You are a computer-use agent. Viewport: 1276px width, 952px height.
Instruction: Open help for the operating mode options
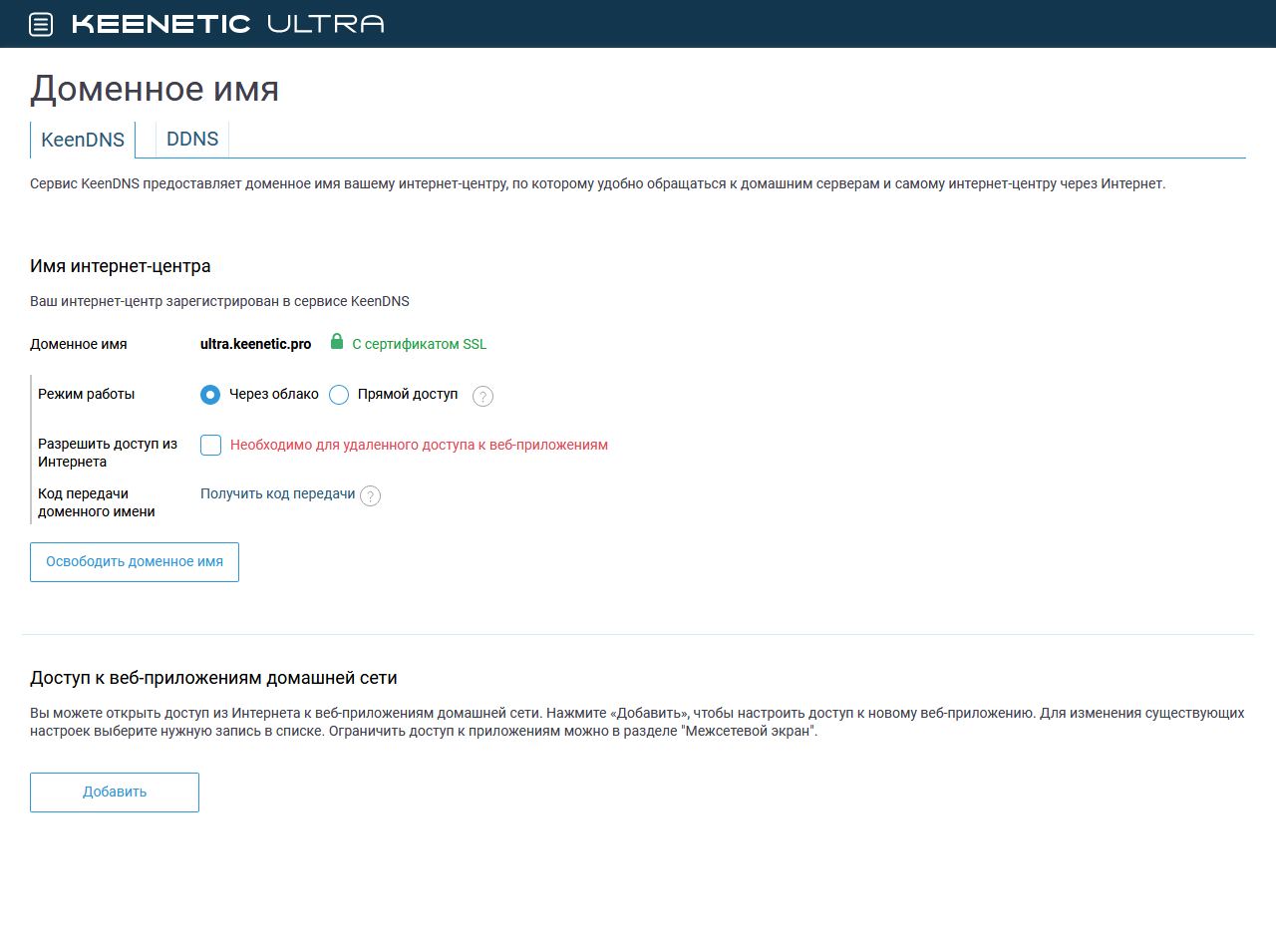[x=482, y=396]
